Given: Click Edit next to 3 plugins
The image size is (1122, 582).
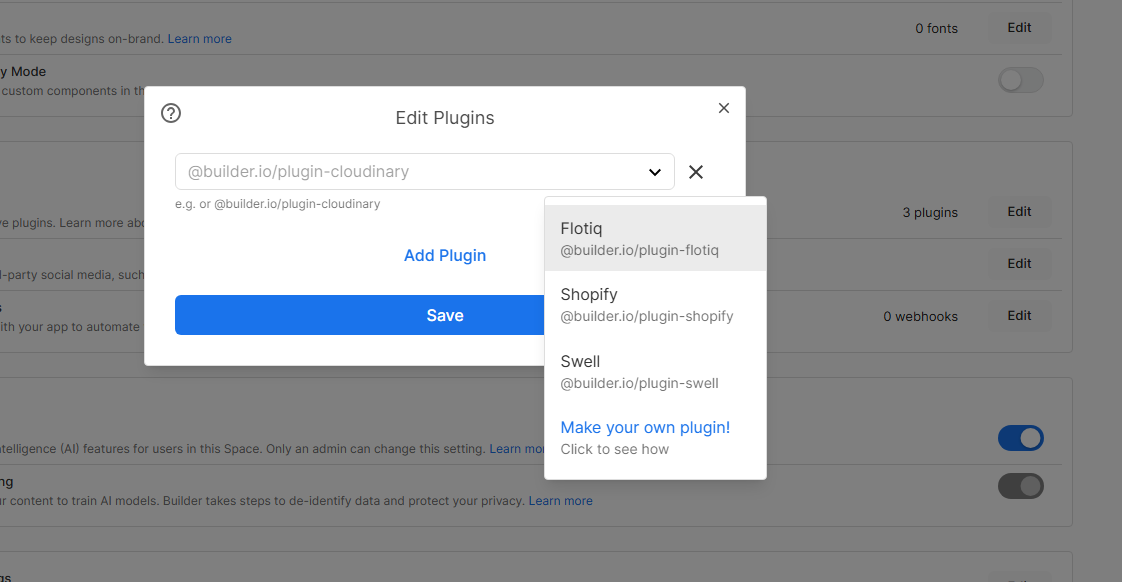Looking at the screenshot, I should click(1019, 212).
